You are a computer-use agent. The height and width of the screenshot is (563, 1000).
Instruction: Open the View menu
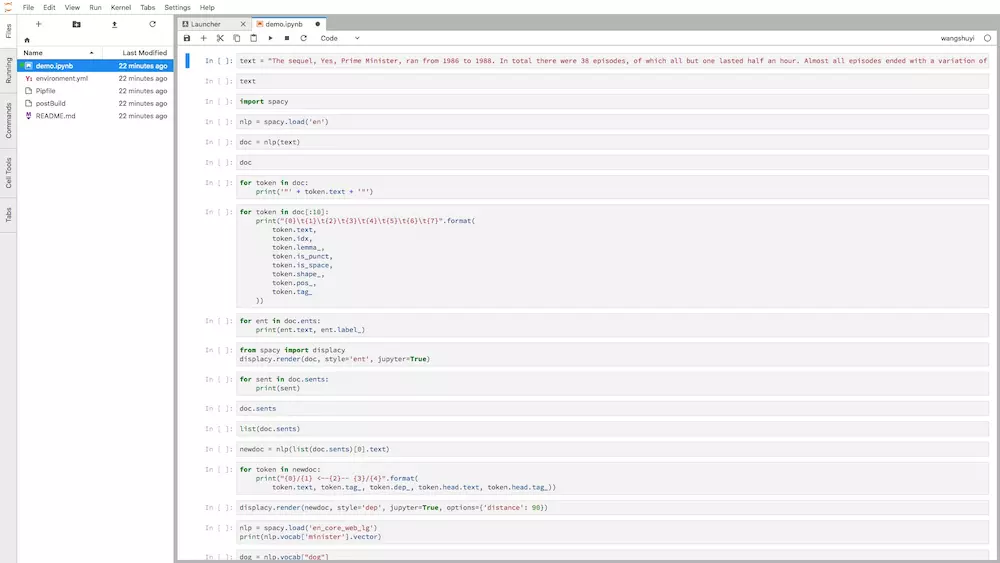(72, 8)
